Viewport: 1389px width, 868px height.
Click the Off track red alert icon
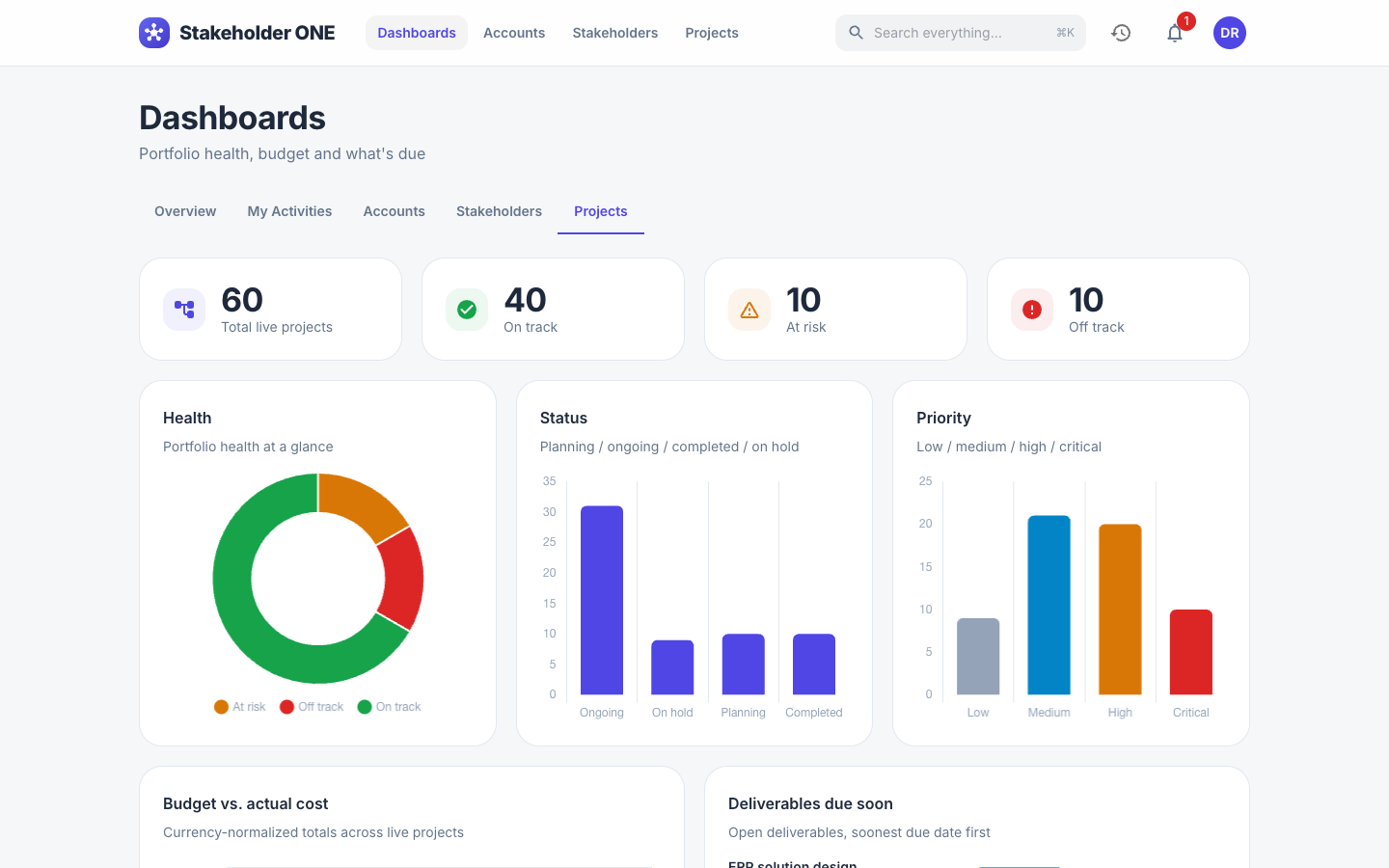[1032, 310]
